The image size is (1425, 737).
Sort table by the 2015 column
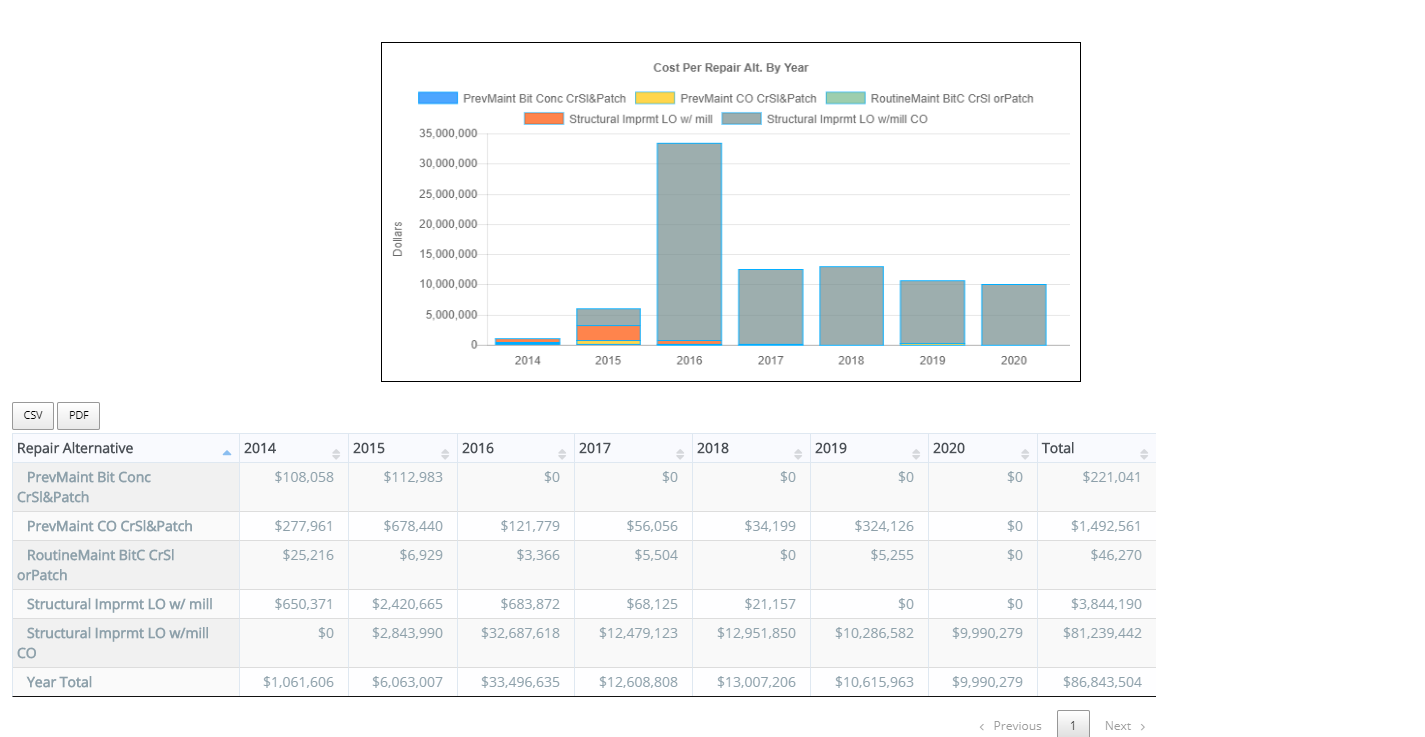pyautogui.click(x=445, y=454)
